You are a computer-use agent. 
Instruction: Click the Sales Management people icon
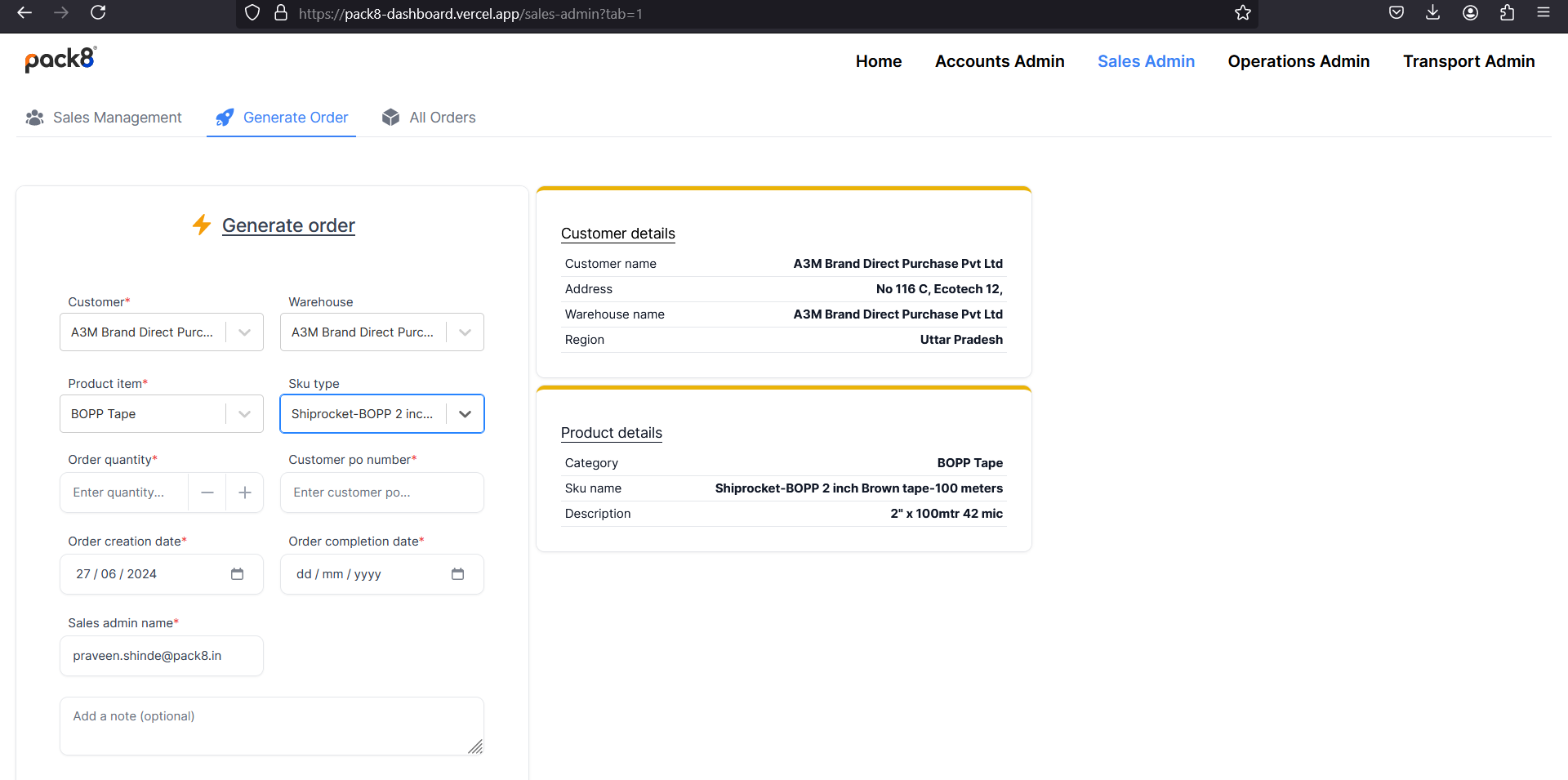pos(34,118)
